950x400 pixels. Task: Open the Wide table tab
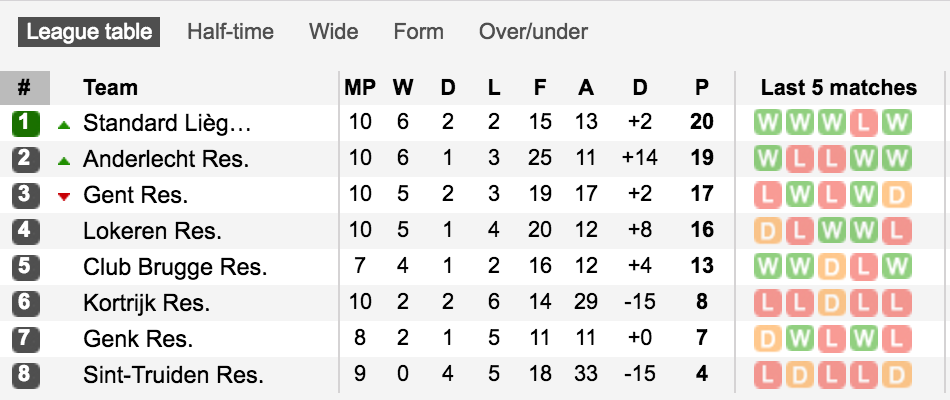(x=333, y=32)
